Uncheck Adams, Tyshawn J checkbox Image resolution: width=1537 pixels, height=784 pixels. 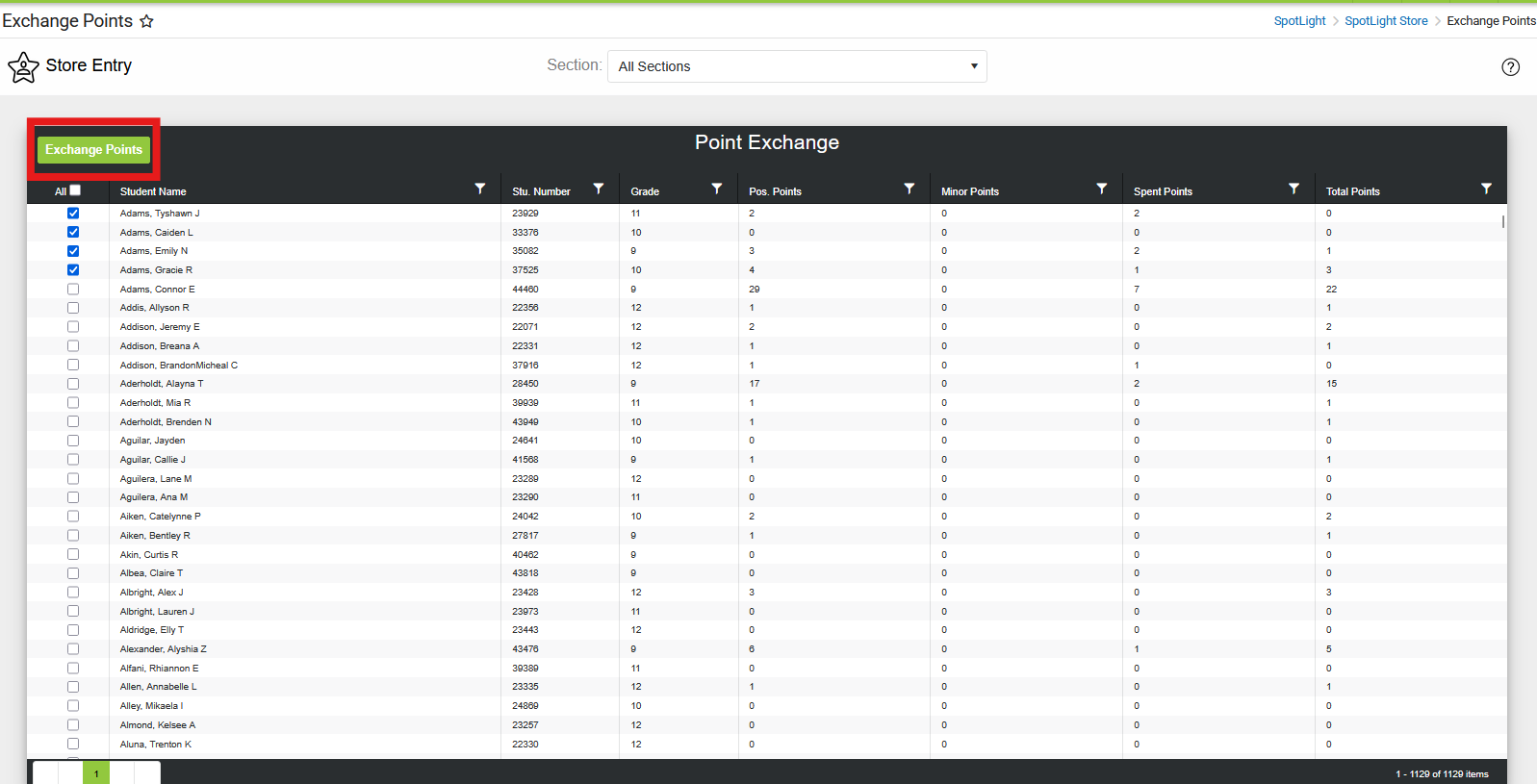(73, 214)
